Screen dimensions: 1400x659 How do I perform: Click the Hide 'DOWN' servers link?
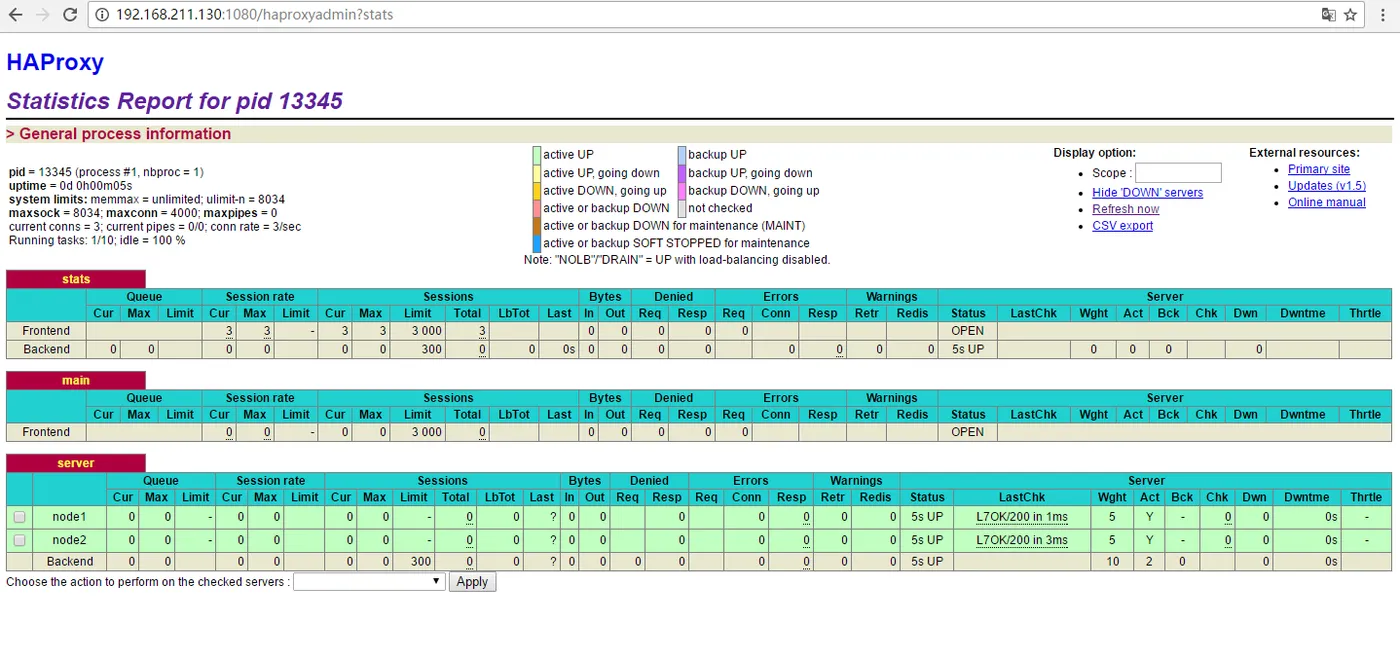(x=1147, y=192)
